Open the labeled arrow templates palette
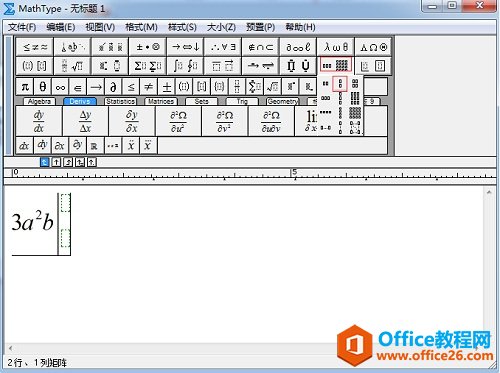Image resolution: width=500 pixels, height=373 pixels. point(261,66)
